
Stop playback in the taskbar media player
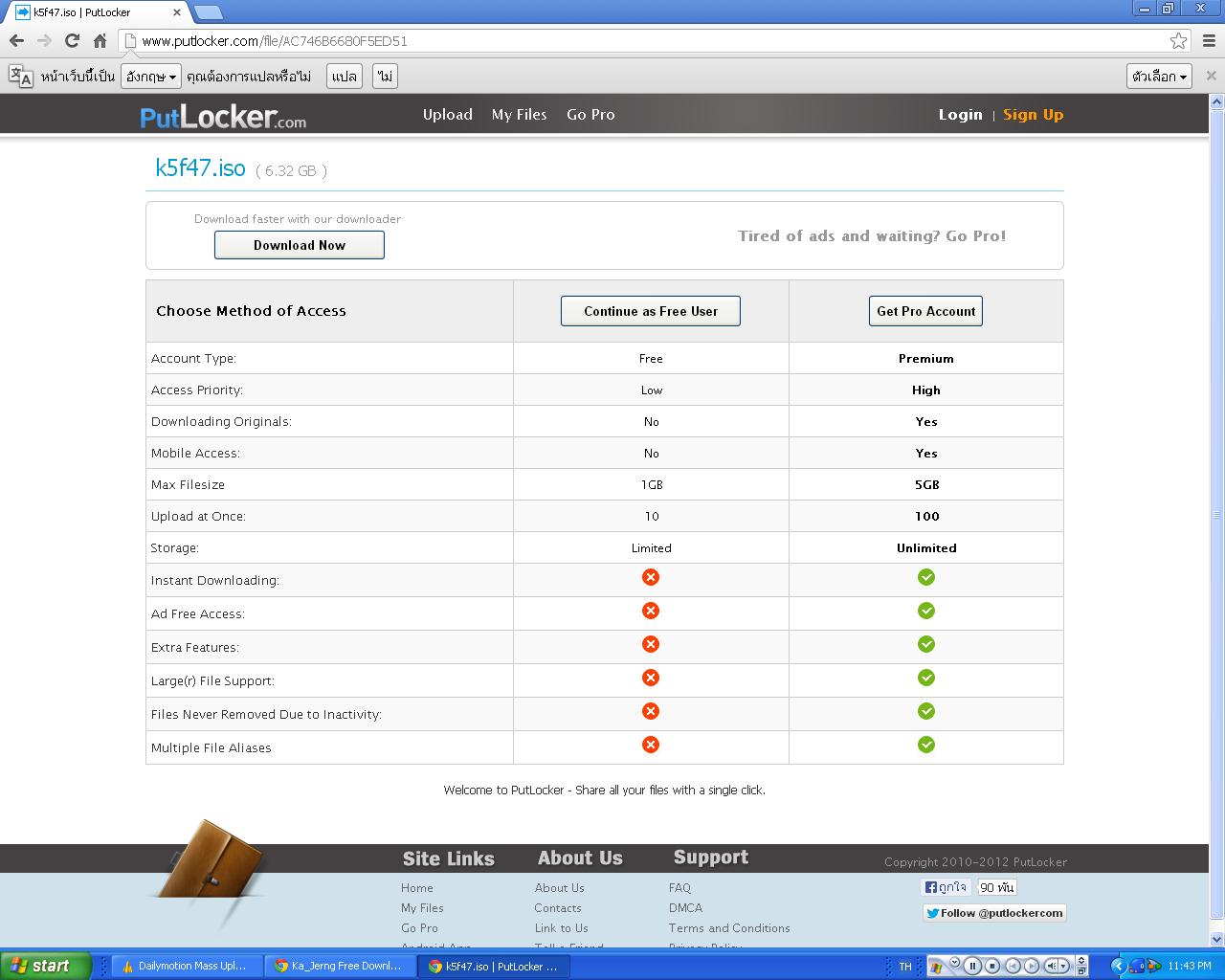pos(992,966)
